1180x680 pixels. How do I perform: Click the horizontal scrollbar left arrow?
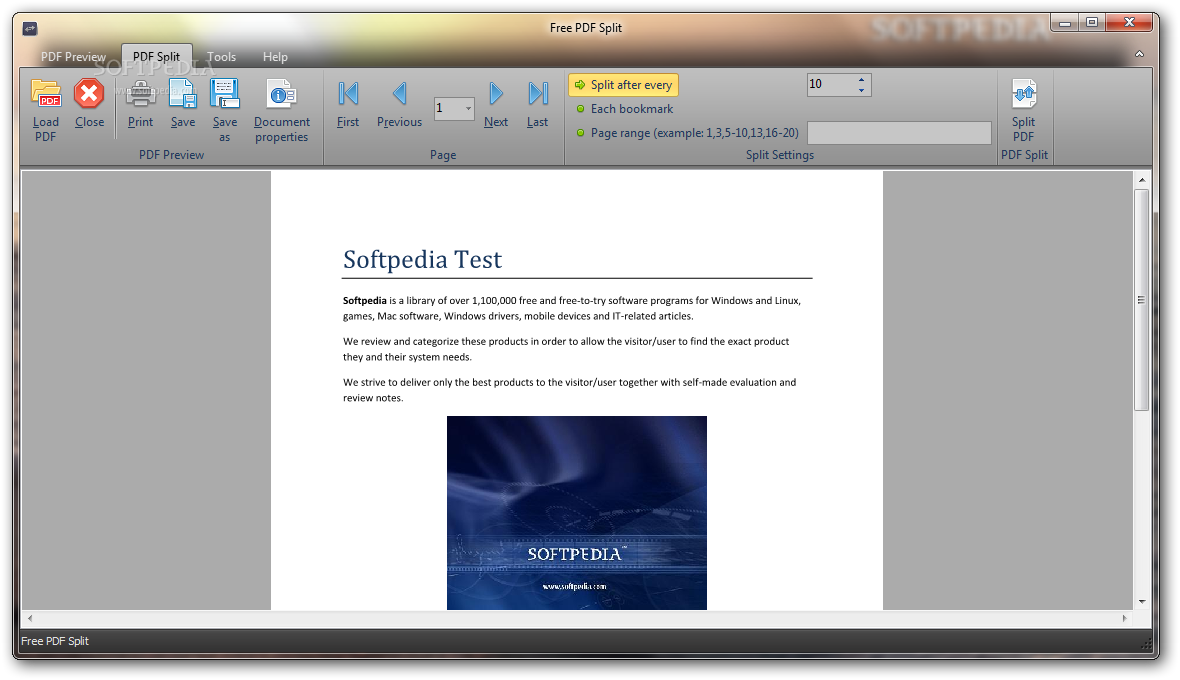[x=30, y=618]
